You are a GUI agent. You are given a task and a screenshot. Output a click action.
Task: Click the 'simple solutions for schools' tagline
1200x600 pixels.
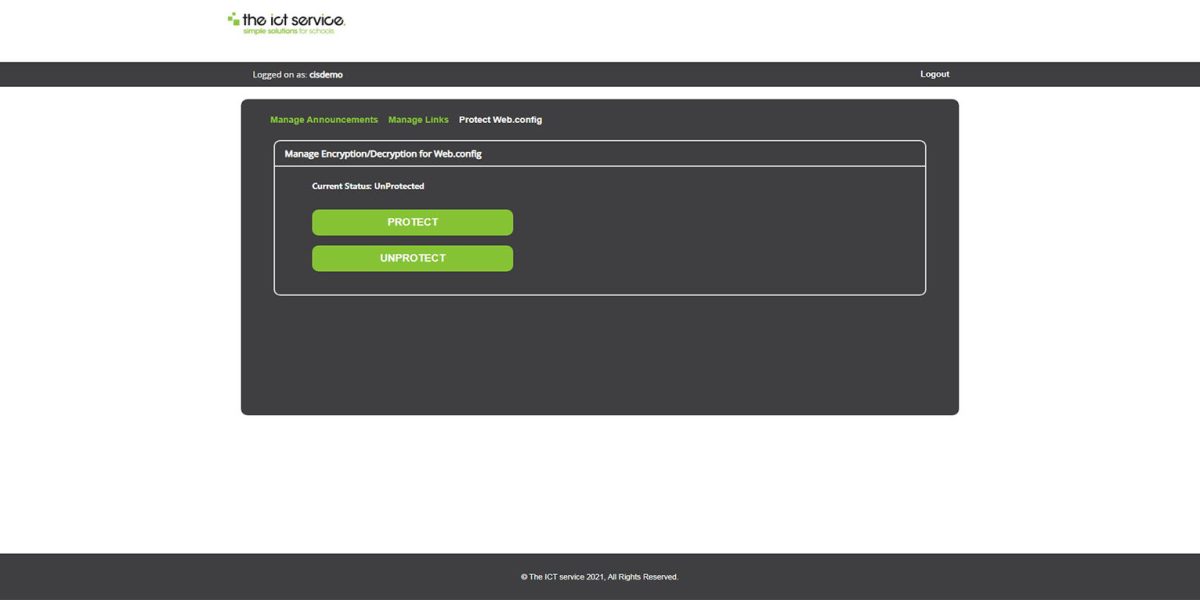(290, 31)
